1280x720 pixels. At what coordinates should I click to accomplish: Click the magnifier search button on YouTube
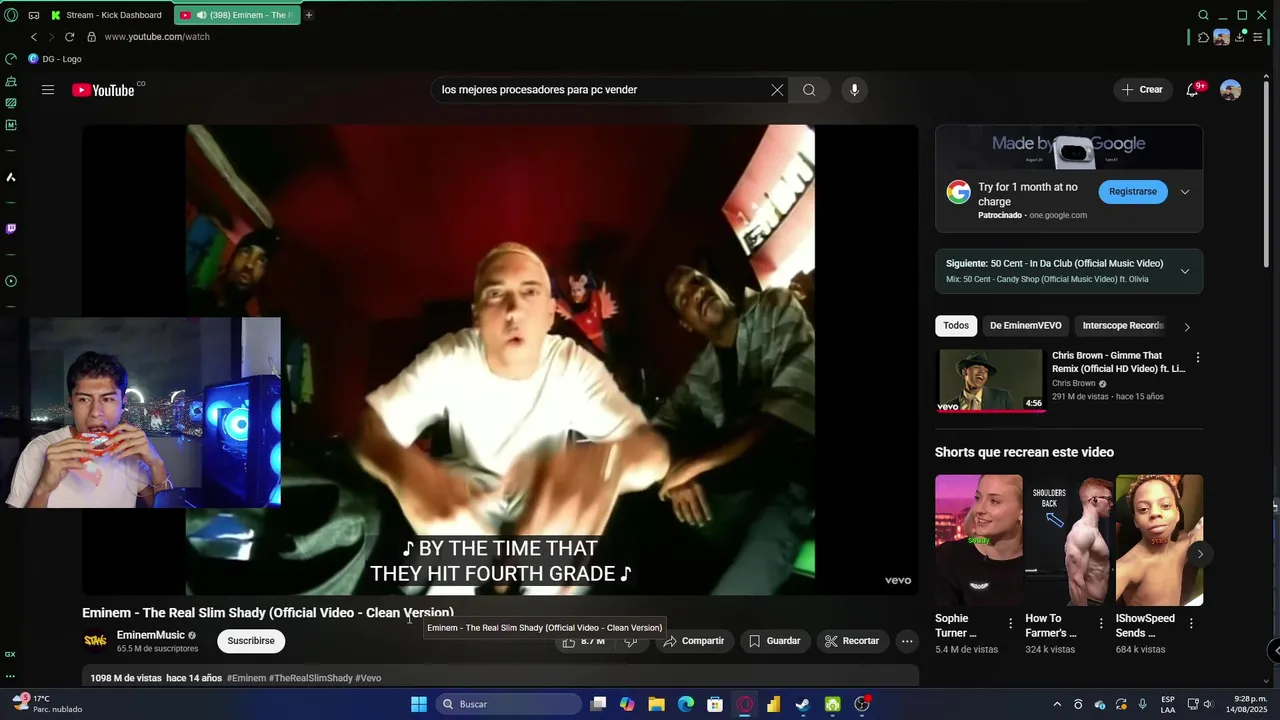pyautogui.click(x=809, y=90)
